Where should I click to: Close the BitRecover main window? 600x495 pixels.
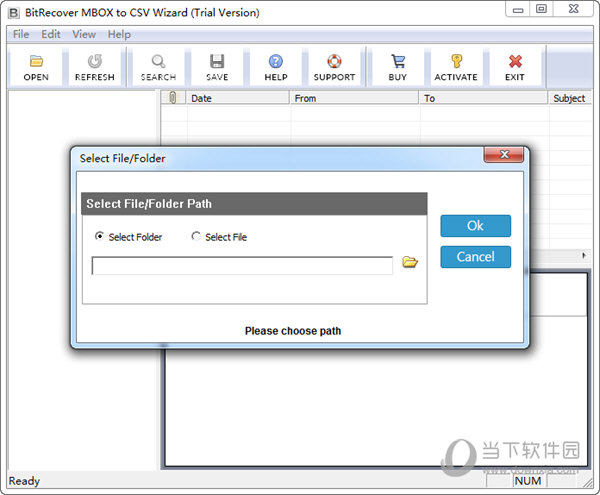click(x=573, y=9)
